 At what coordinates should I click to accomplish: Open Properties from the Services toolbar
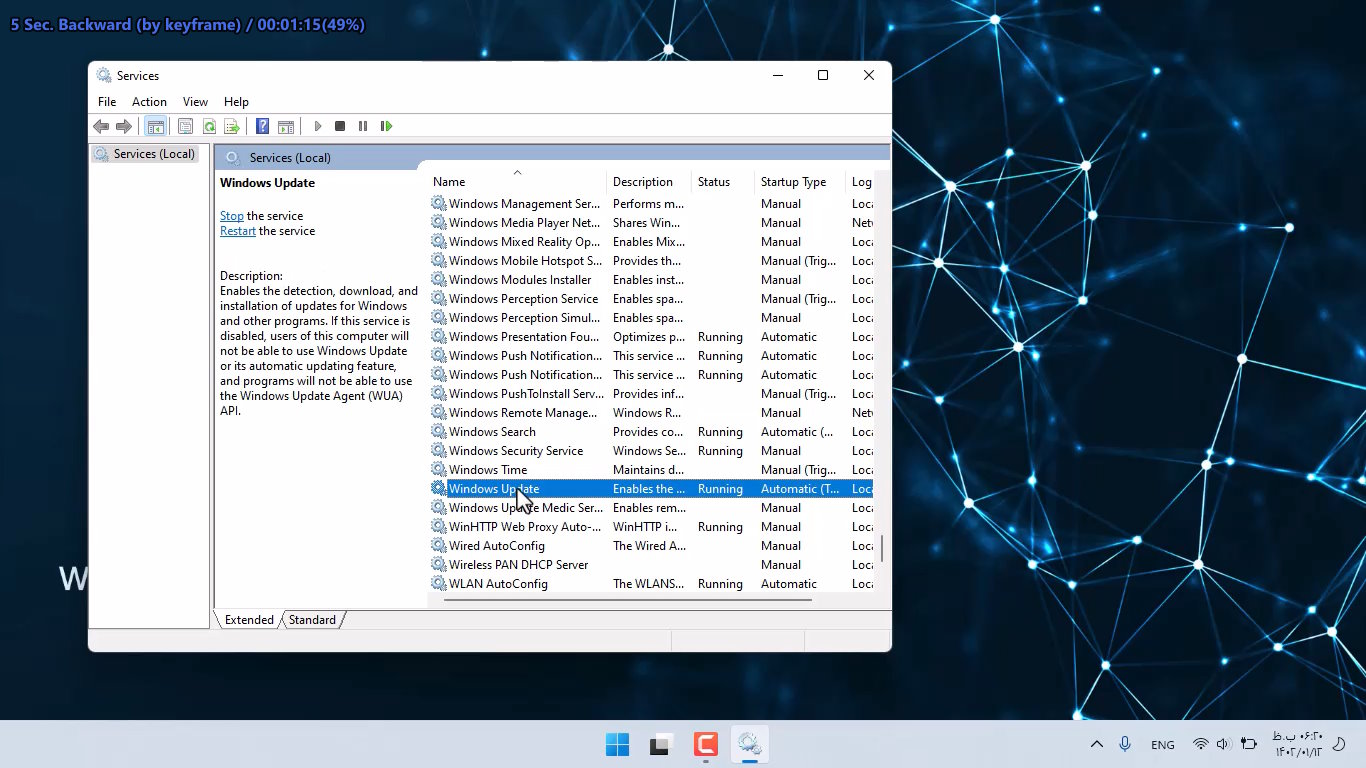point(185,126)
